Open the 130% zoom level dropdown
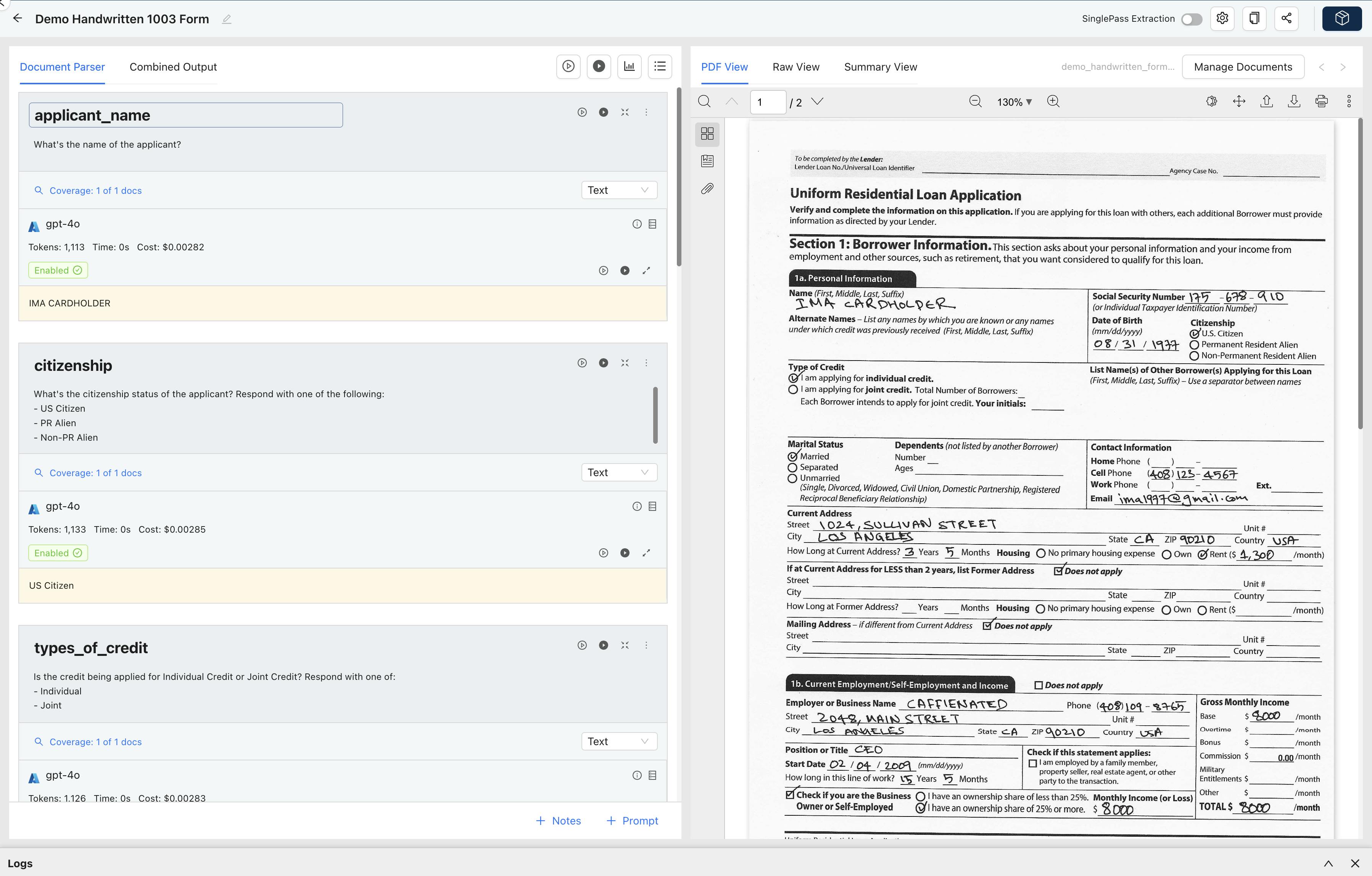The image size is (1372, 876). coord(1014,102)
